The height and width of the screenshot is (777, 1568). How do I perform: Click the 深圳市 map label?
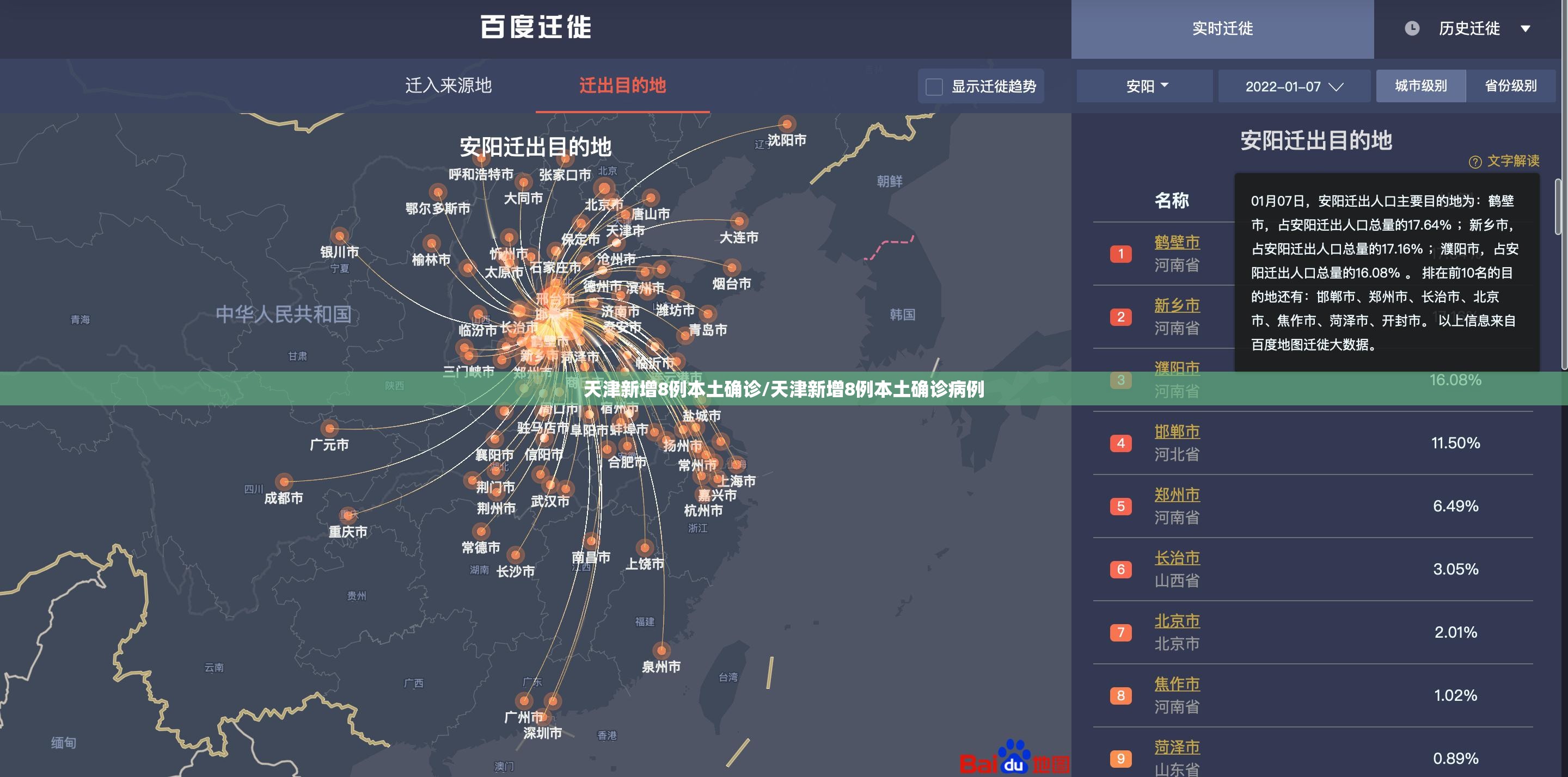[542, 733]
